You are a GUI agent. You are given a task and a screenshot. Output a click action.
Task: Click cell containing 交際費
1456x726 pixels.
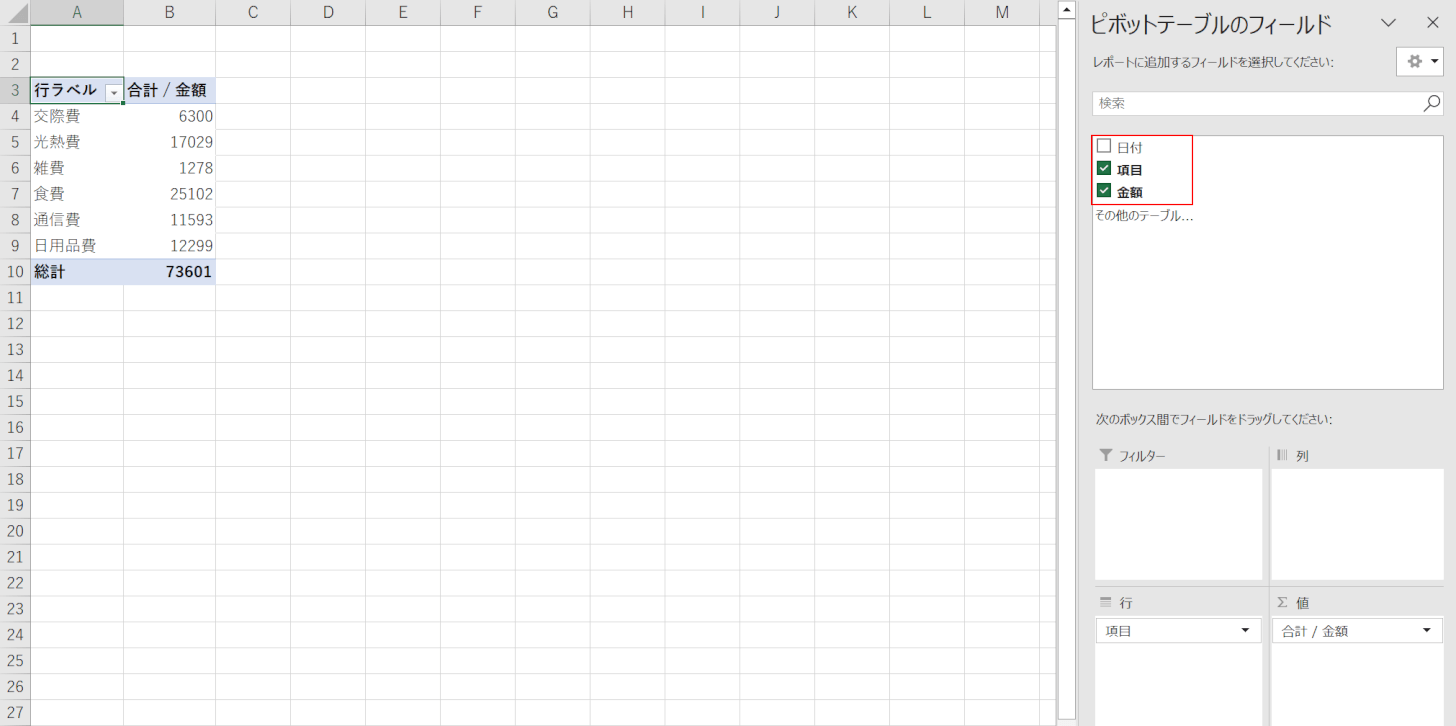[77, 116]
